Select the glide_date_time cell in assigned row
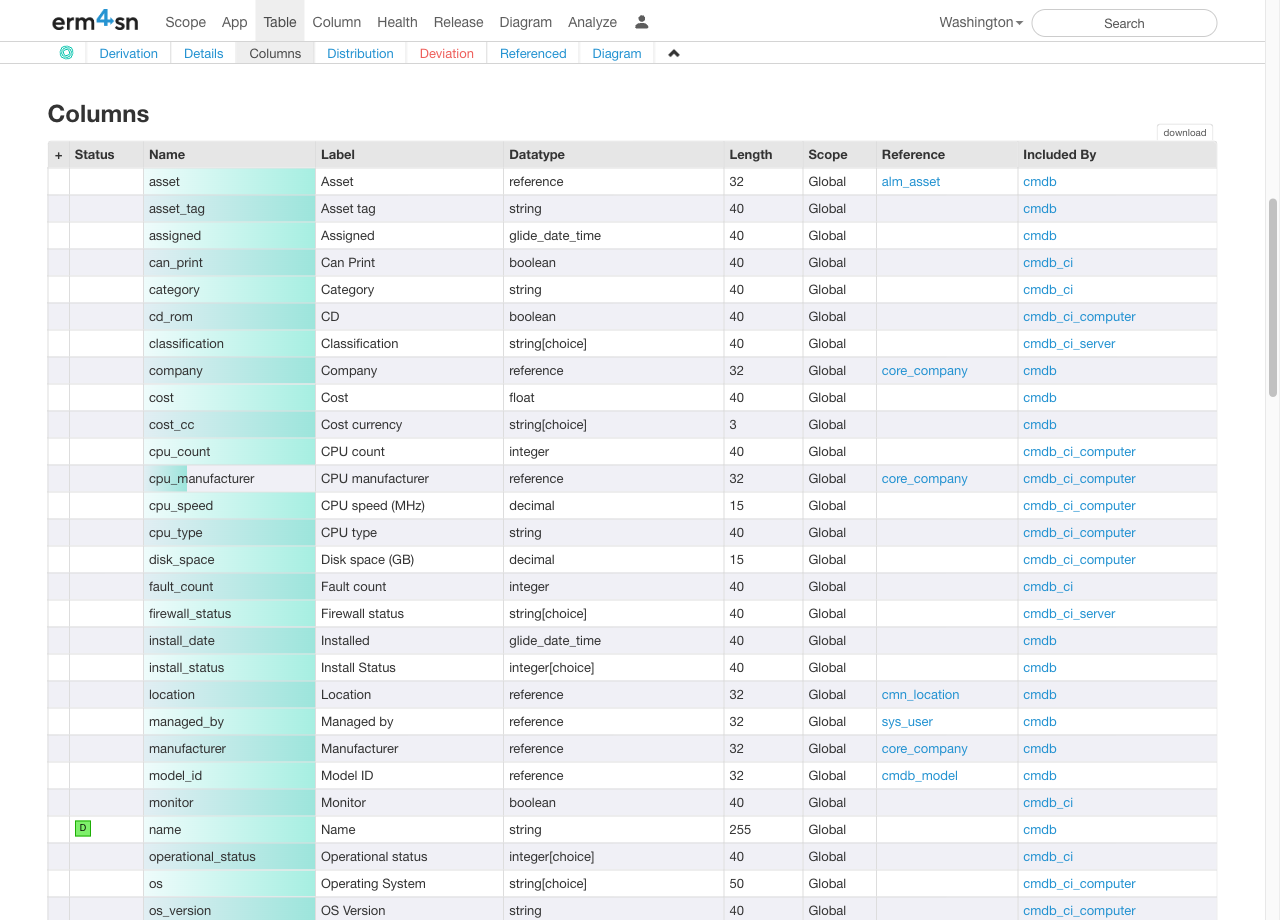This screenshot has width=1280, height=920. coord(614,235)
